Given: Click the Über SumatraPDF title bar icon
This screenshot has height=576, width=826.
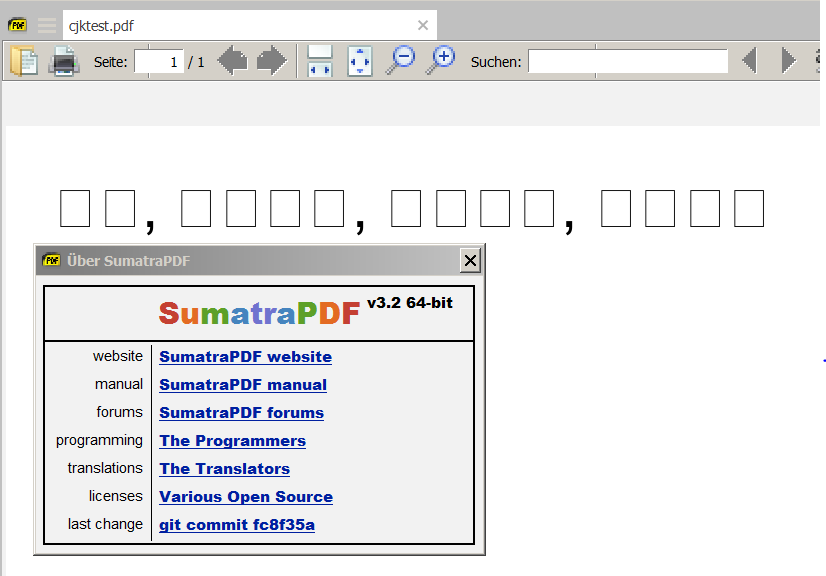Looking at the screenshot, I should pyautogui.click(x=51, y=260).
